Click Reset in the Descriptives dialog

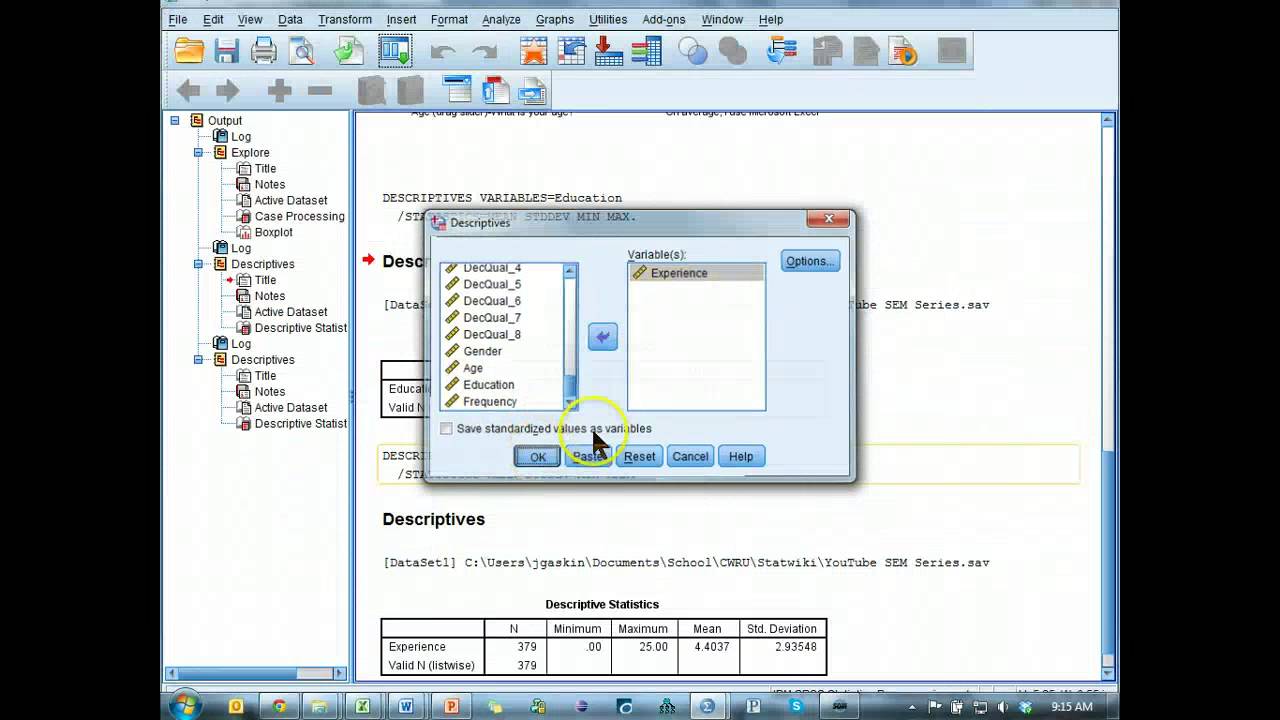639,456
